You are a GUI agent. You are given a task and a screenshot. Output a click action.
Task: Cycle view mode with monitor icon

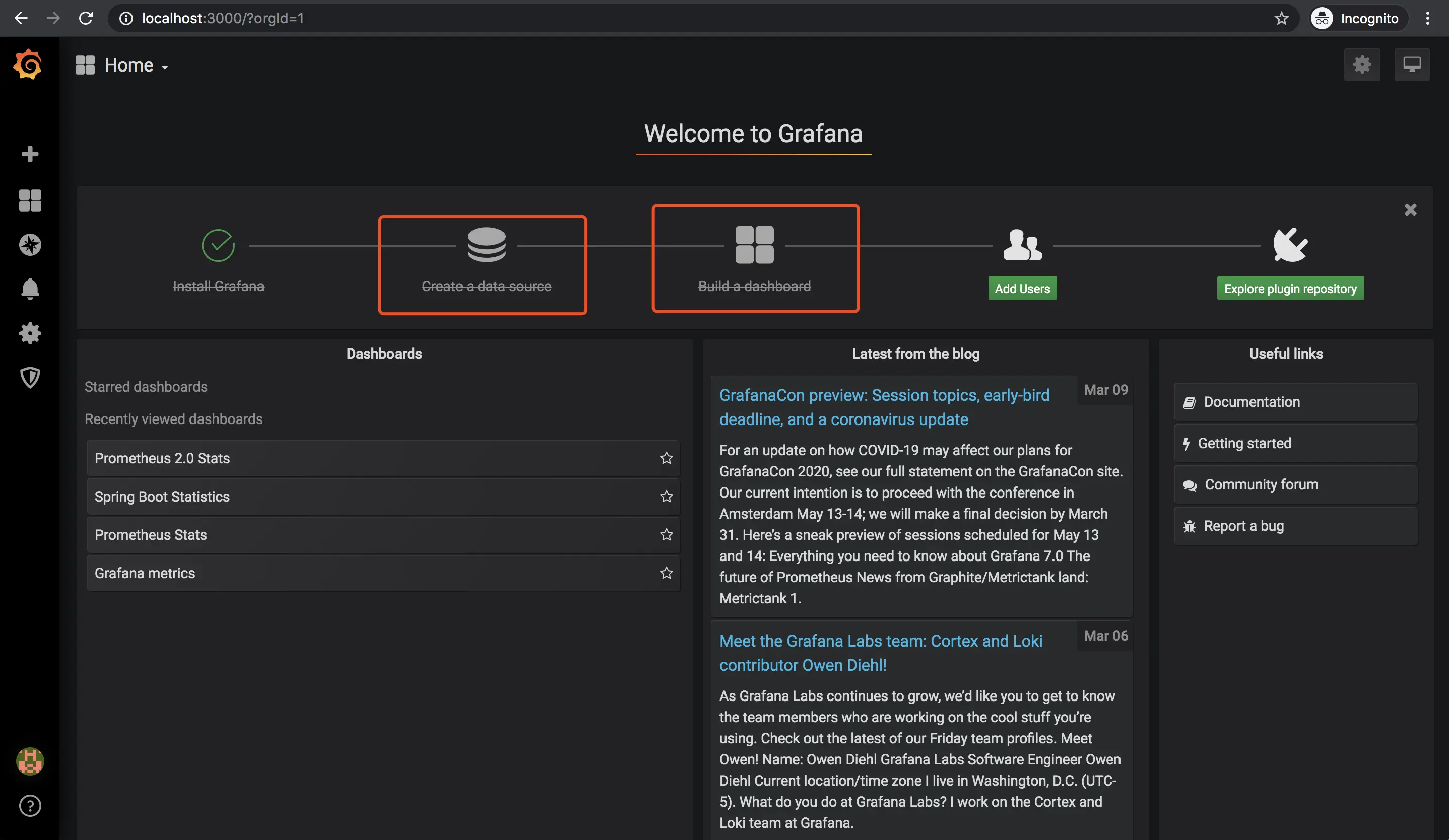coord(1412,64)
